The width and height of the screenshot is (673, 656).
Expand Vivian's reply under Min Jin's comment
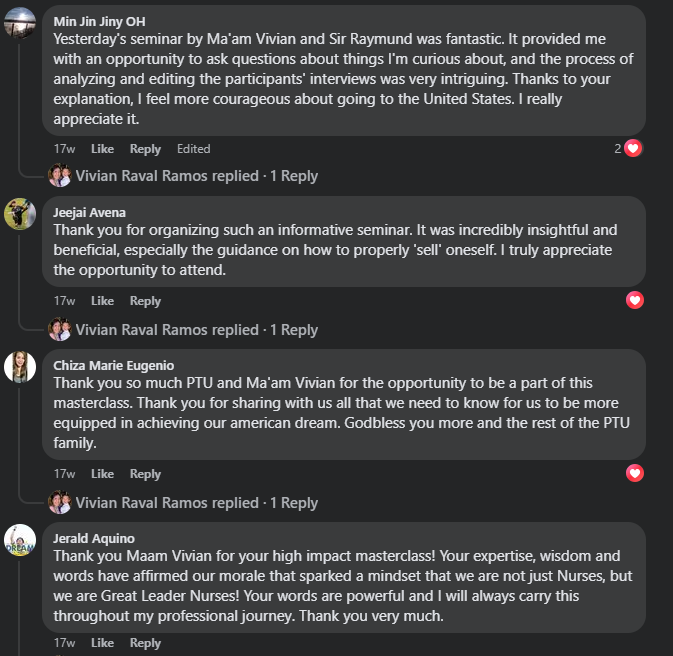[196, 176]
